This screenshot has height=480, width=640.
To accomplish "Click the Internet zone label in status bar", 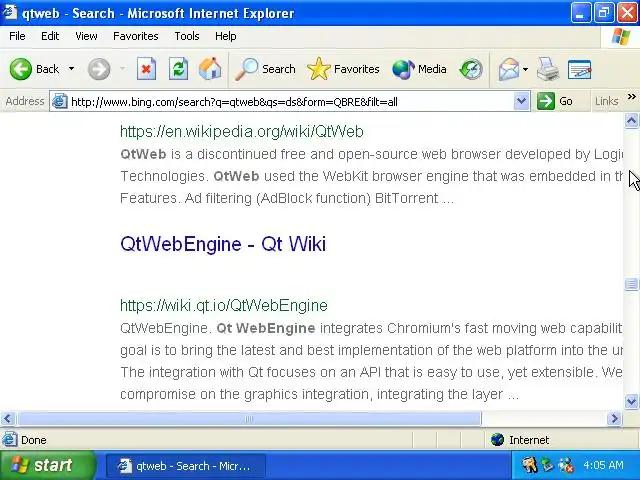I will pyautogui.click(x=529, y=440).
